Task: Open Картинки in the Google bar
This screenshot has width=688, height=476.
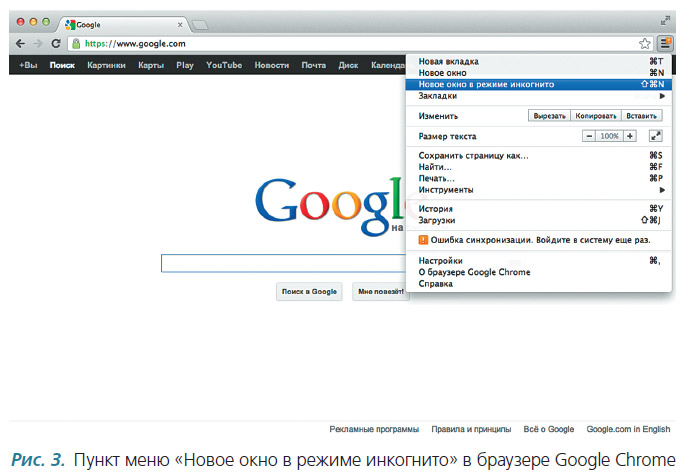Action: click(x=106, y=65)
